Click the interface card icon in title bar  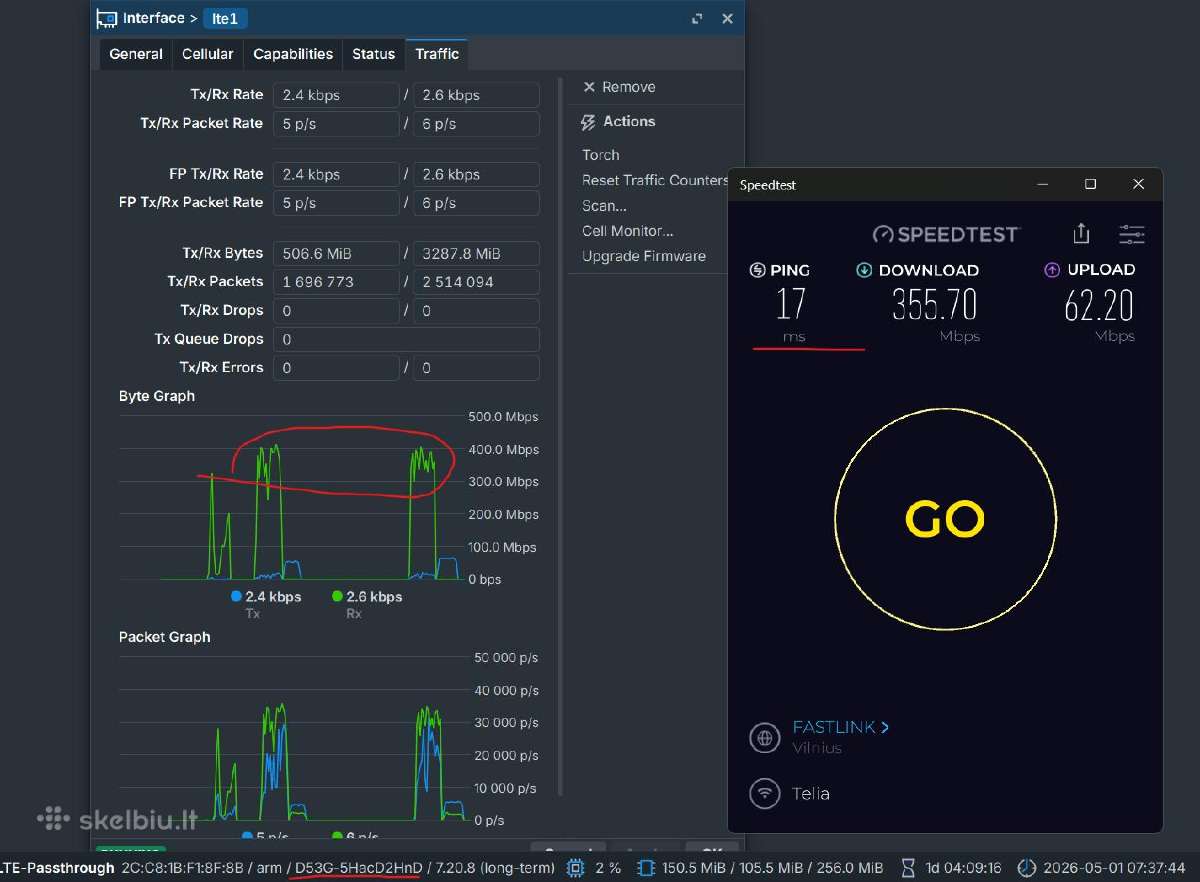[x=107, y=18]
